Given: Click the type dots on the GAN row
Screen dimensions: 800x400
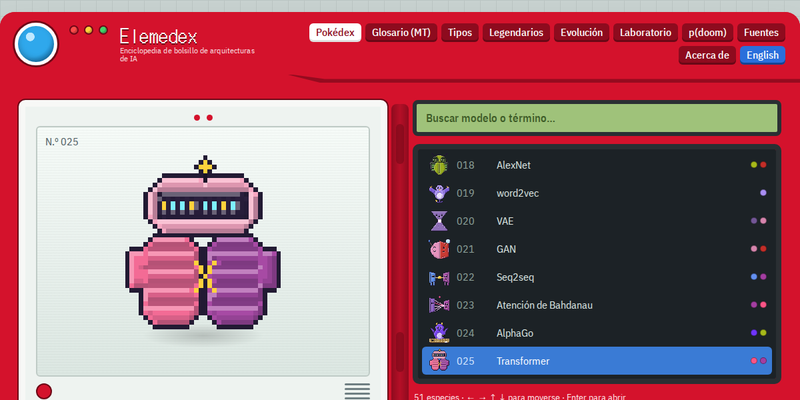Looking at the screenshot, I should coord(759,249).
